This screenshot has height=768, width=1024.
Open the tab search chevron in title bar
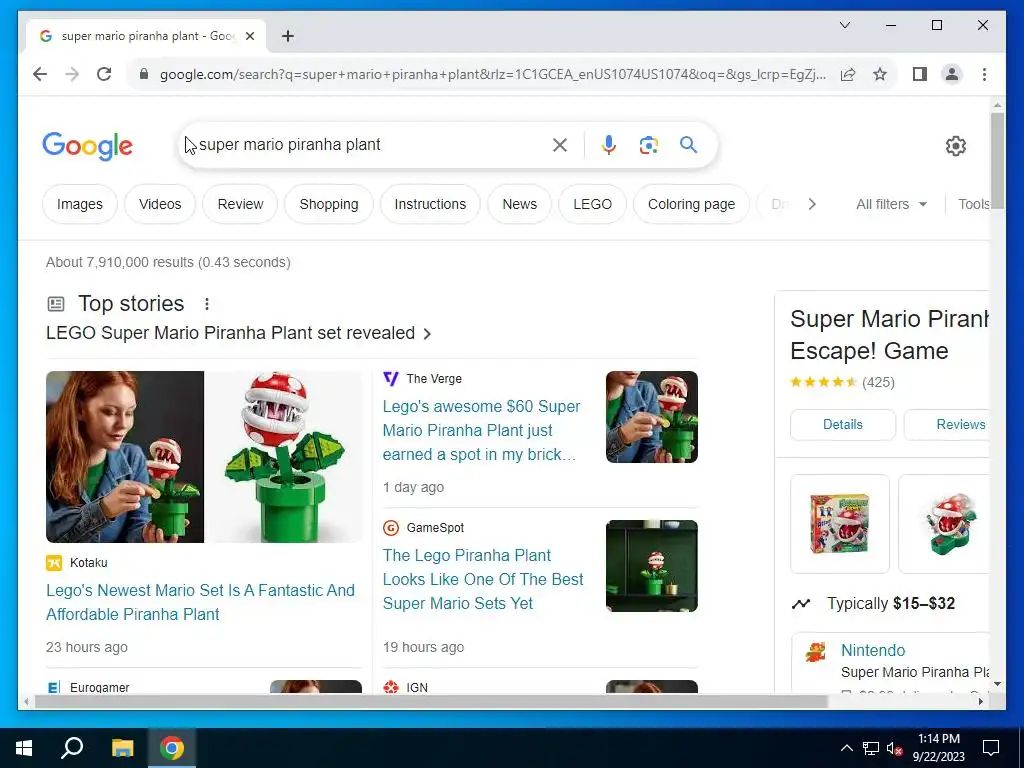coord(844,25)
